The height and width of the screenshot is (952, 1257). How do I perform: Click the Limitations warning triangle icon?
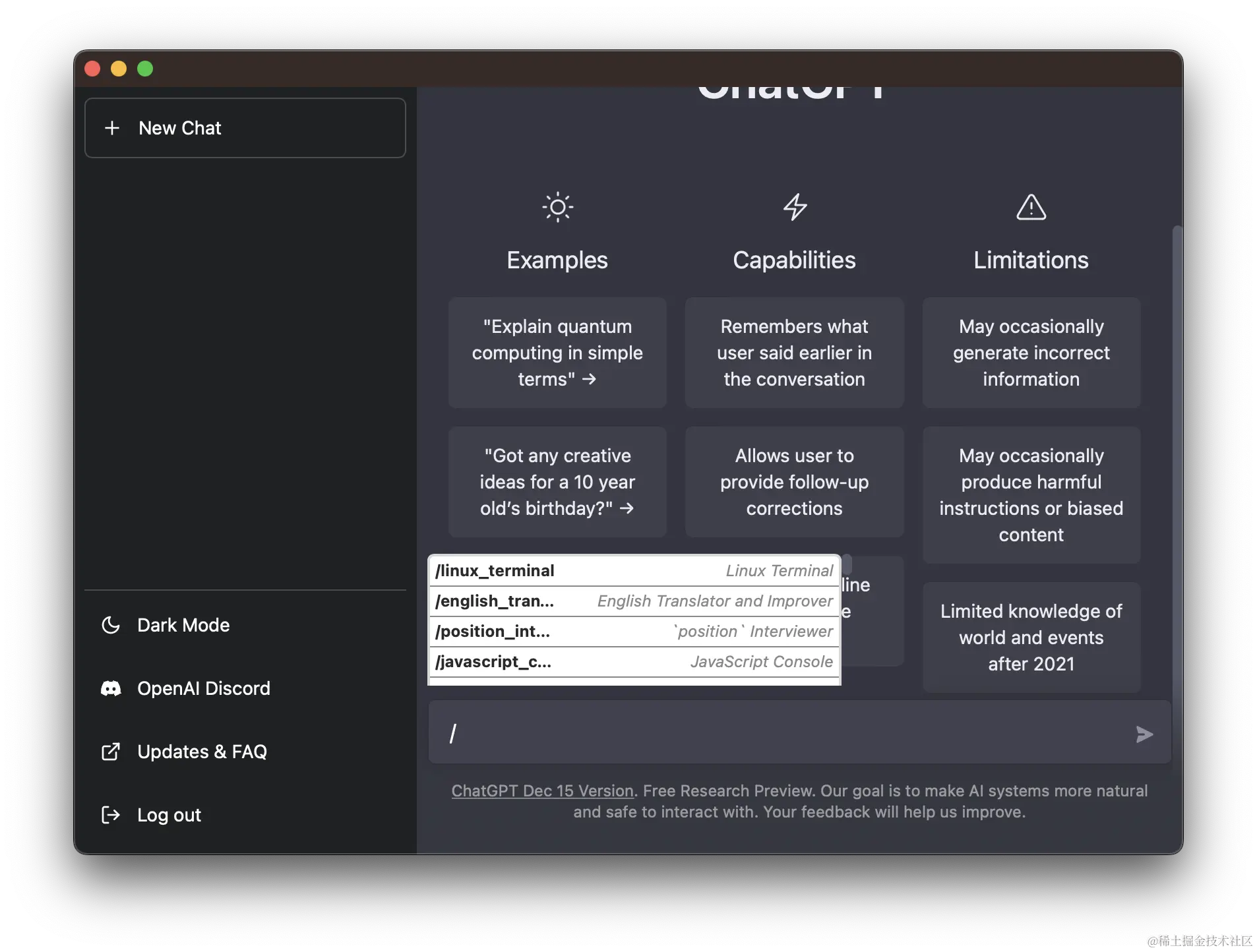click(1030, 207)
